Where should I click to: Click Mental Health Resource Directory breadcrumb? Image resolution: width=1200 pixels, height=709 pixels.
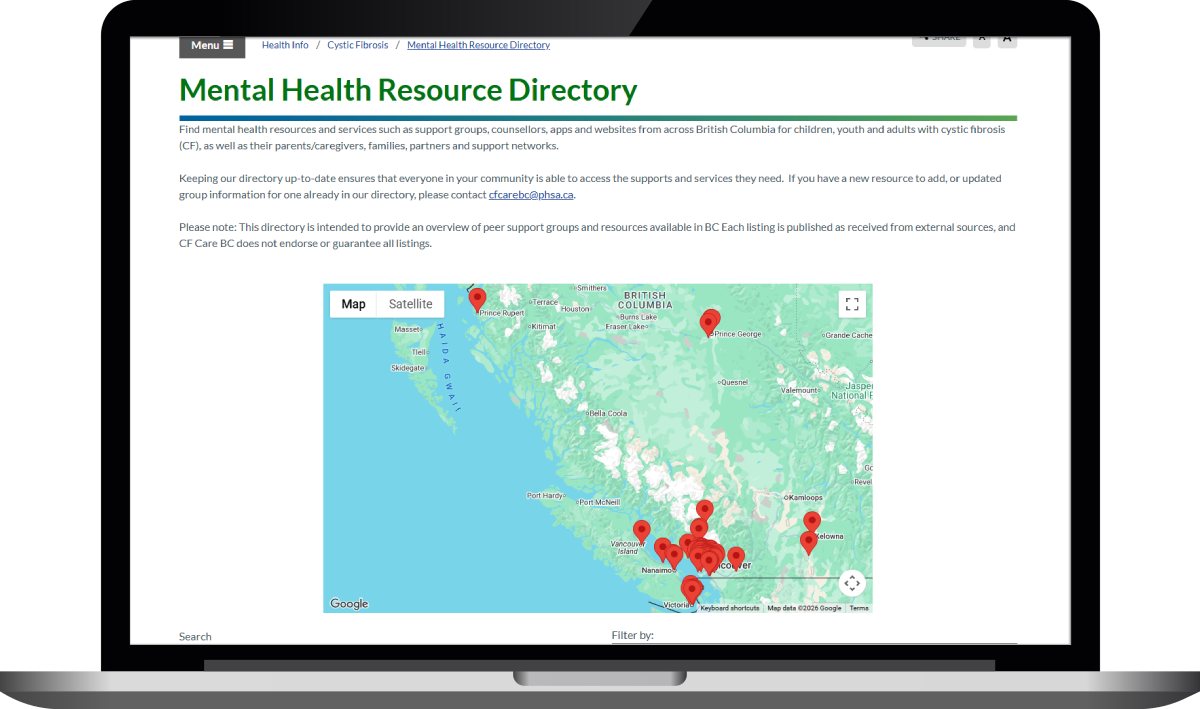click(478, 45)
